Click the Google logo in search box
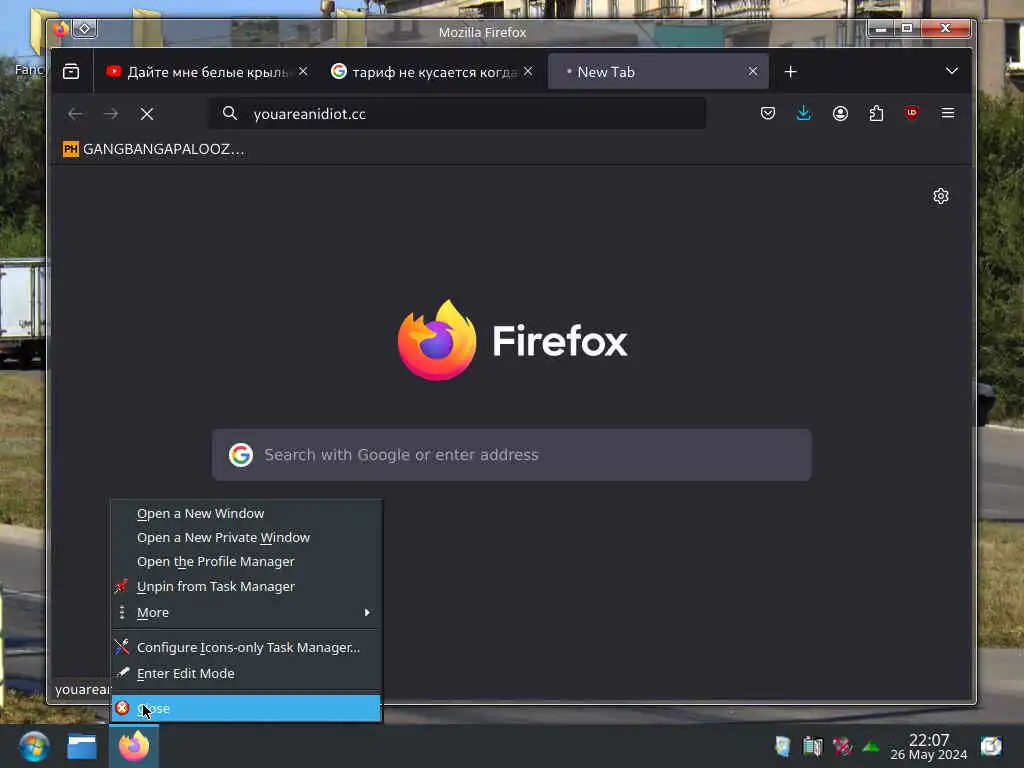Image resolution: width=1024 pixels, height=768 pixels. [x=240, y=455]
